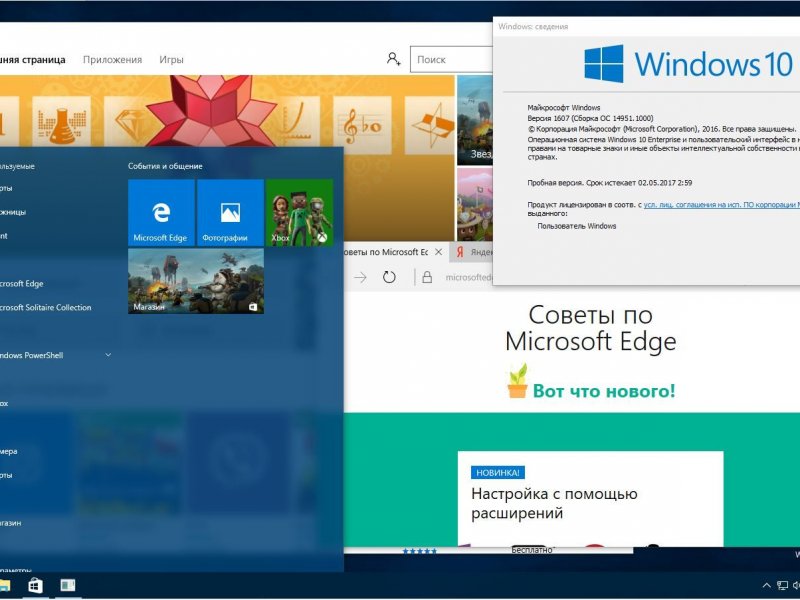Click the 'Пользователь Windows' text in About dialog
The height and width of the screenshot is (600, 800).
pos(577,226)
